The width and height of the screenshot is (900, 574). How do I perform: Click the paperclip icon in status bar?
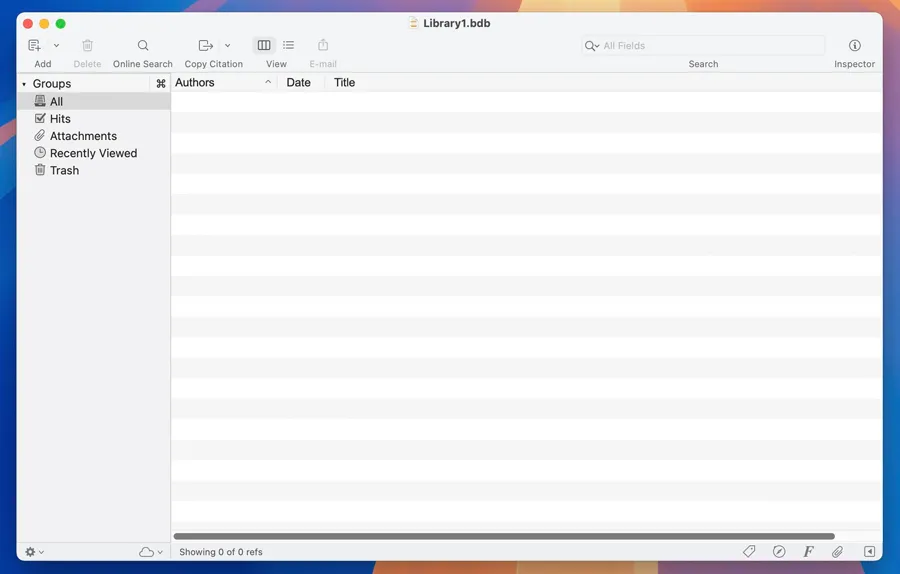pyautogui.click(x=838, y=552)
